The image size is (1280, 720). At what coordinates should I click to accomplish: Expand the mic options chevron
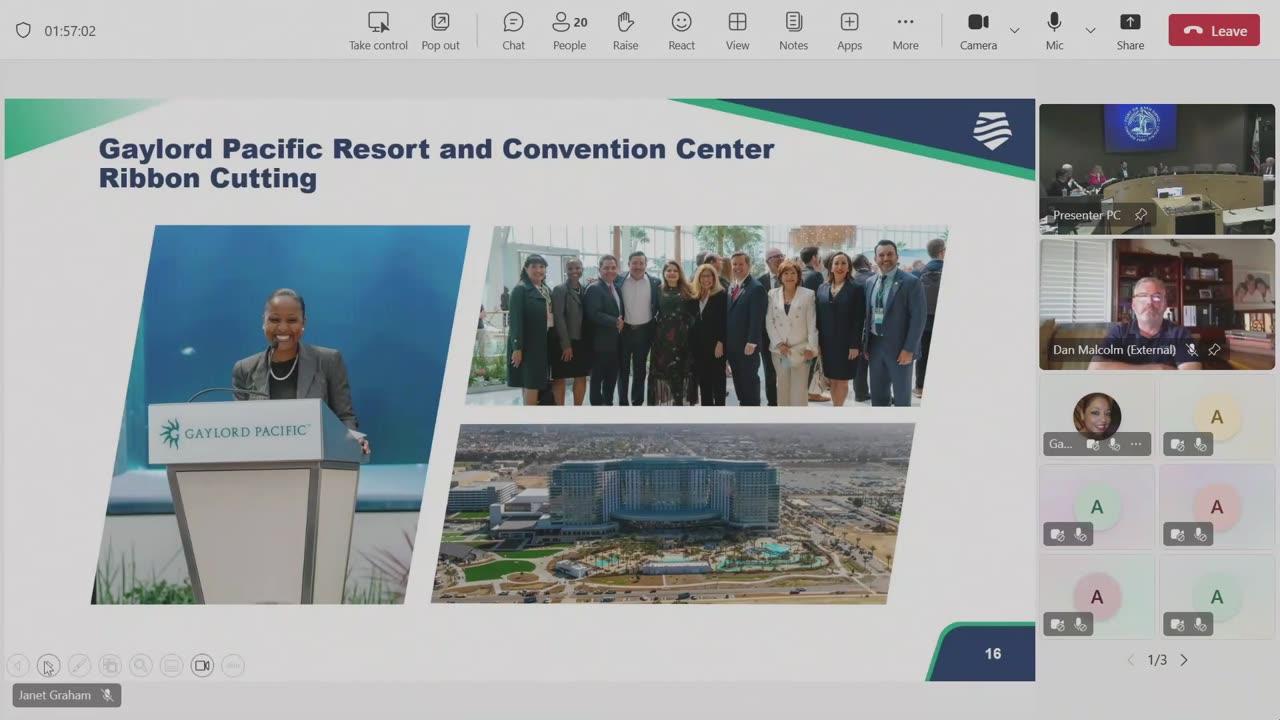1090,31
